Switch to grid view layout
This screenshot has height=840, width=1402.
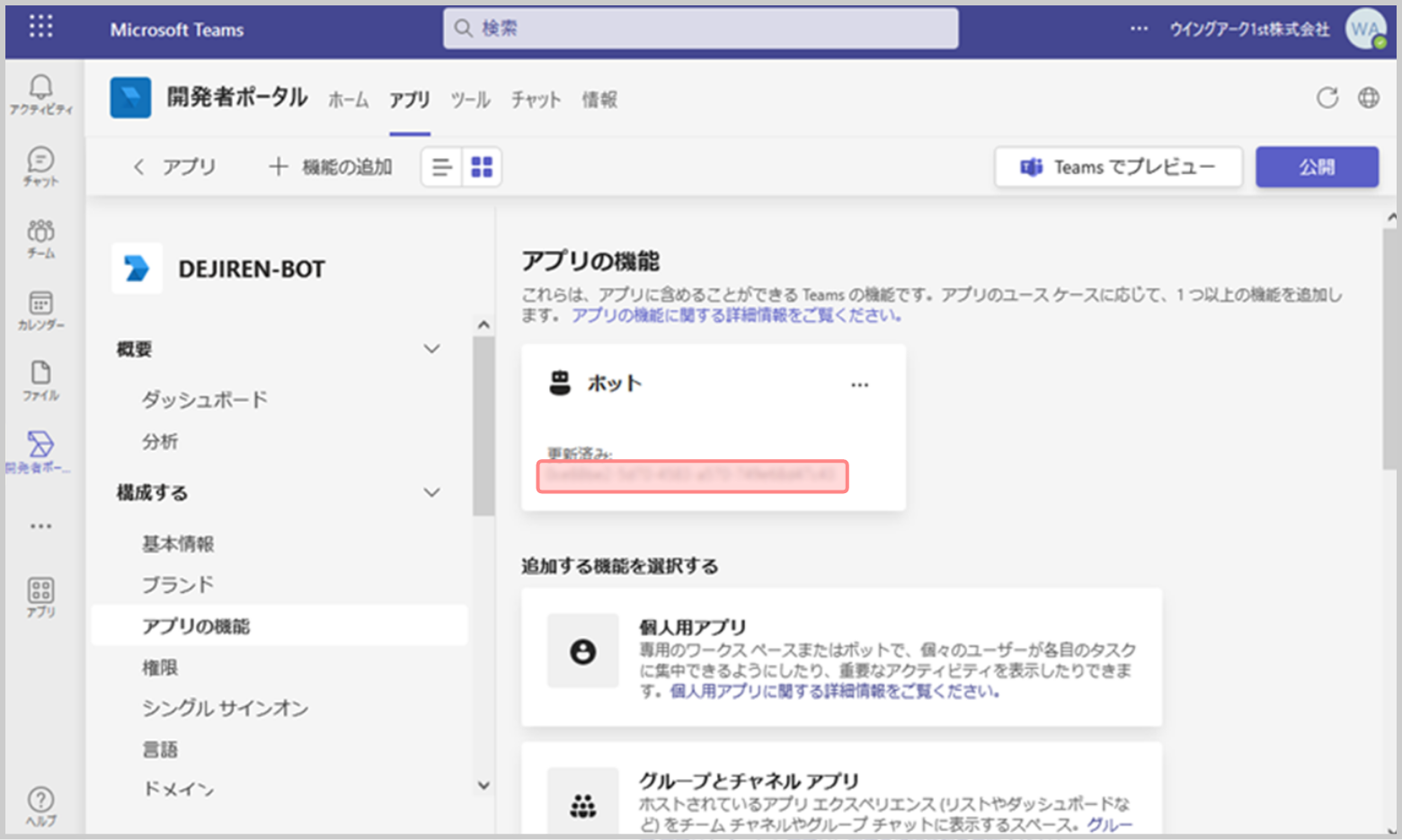482,167
